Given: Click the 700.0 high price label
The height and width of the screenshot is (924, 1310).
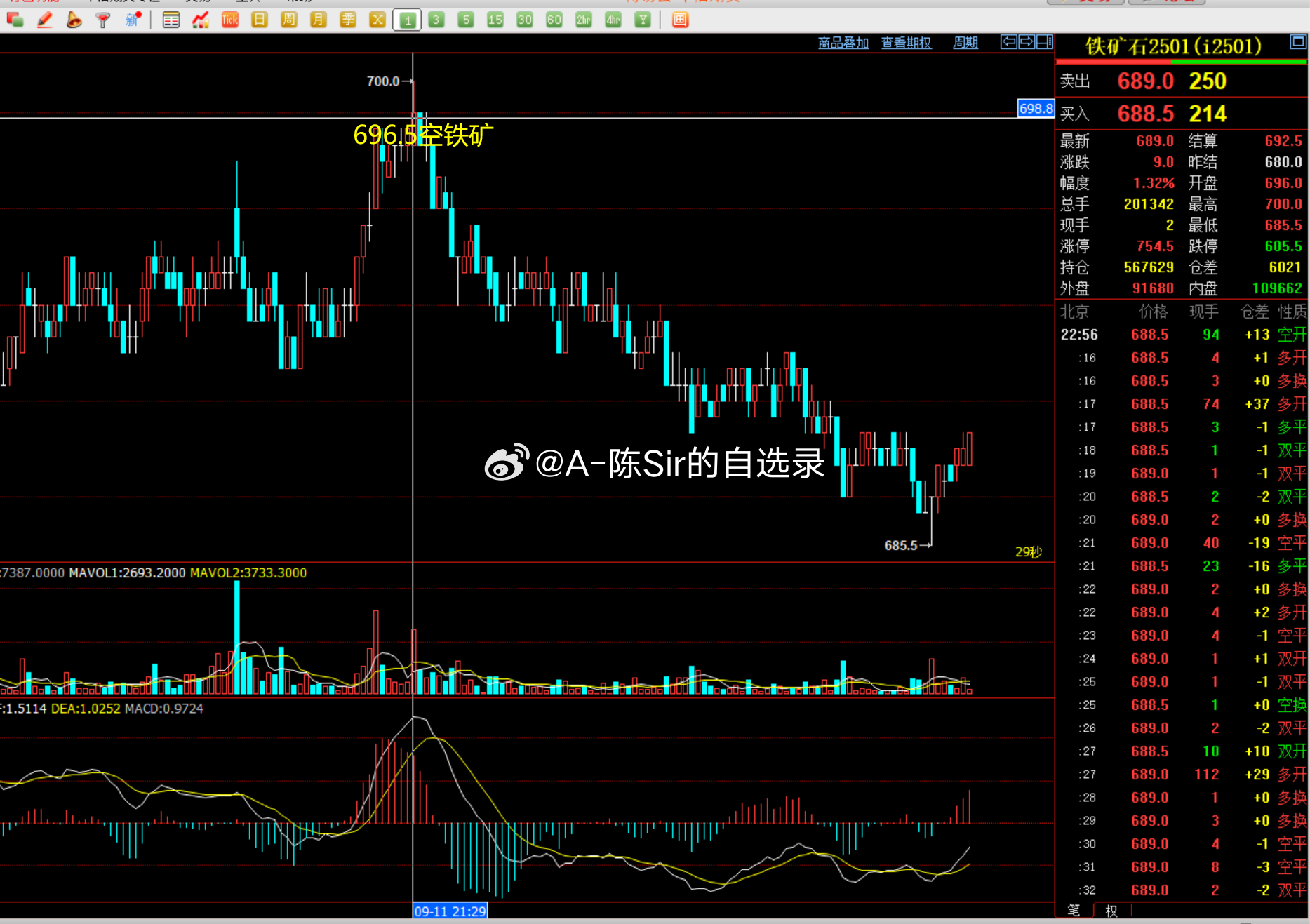Looking at the screenshot, I should [383, 81].
